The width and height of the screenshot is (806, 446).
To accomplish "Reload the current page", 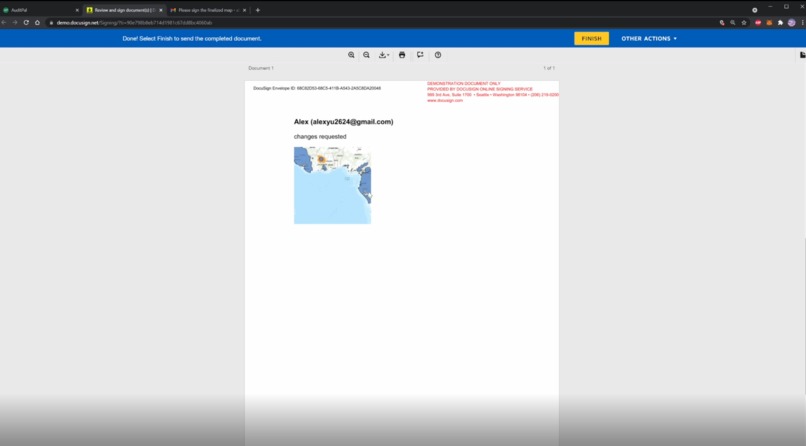I will [x=26, y=23].
